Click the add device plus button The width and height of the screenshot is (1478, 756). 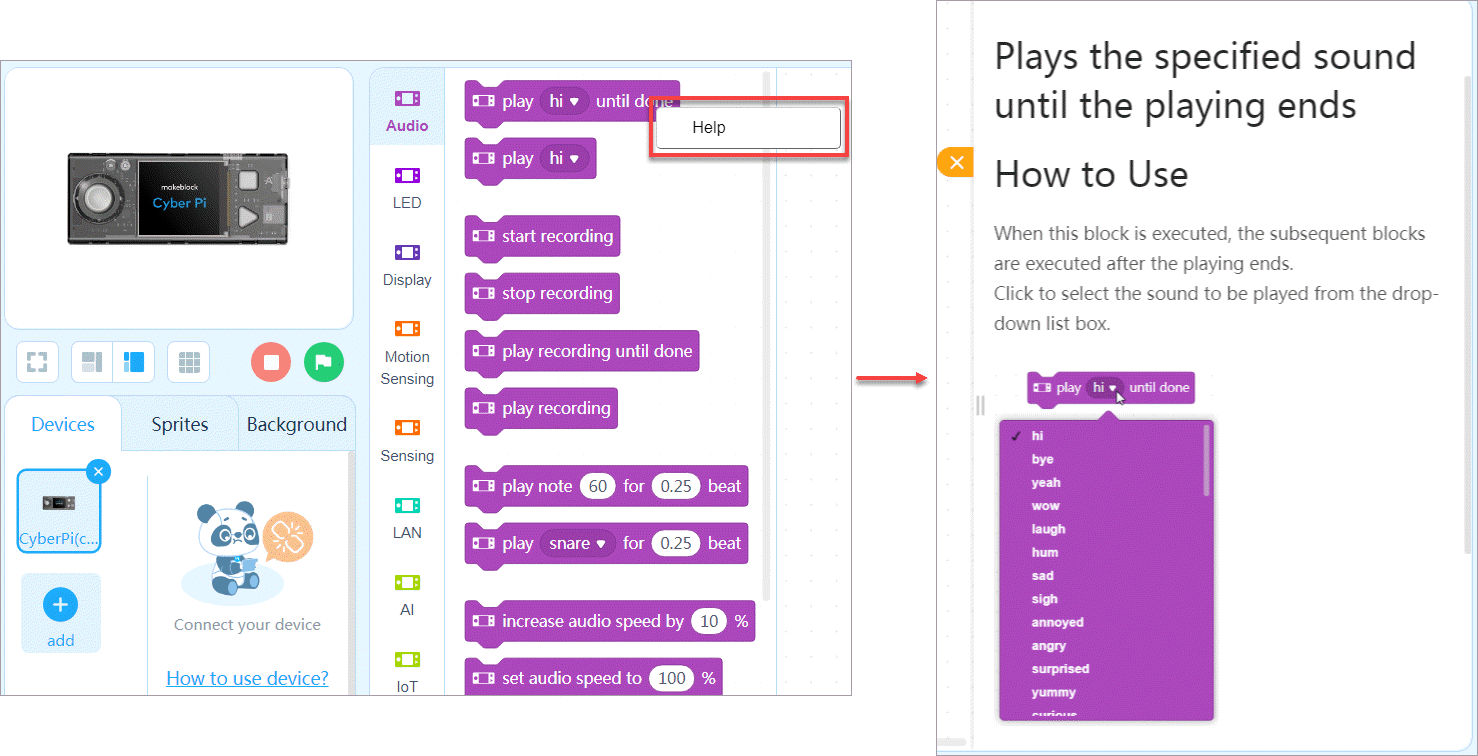pyautogui.click(x=61, y=604)
